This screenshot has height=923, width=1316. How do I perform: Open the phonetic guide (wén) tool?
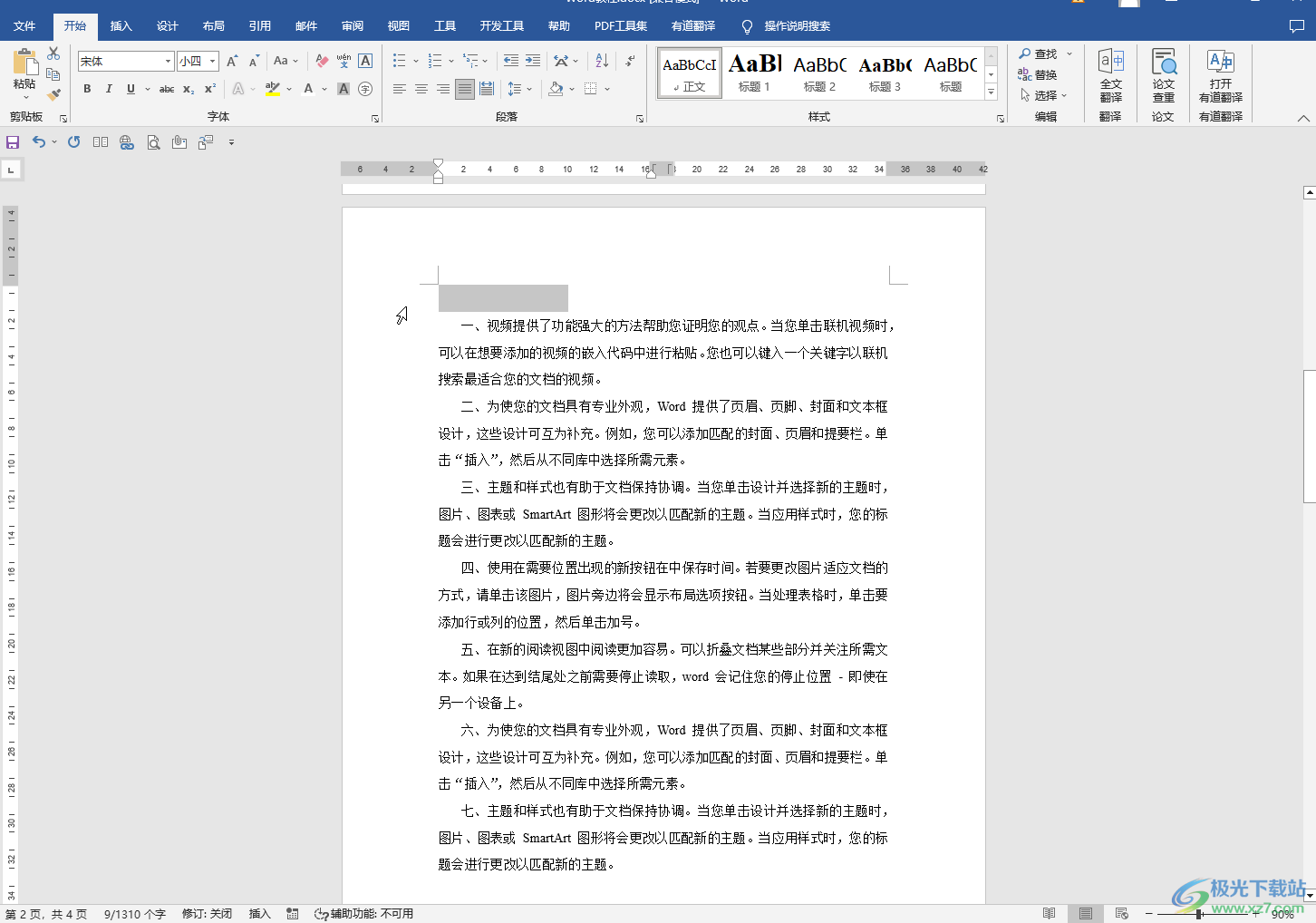click(344, 61)
